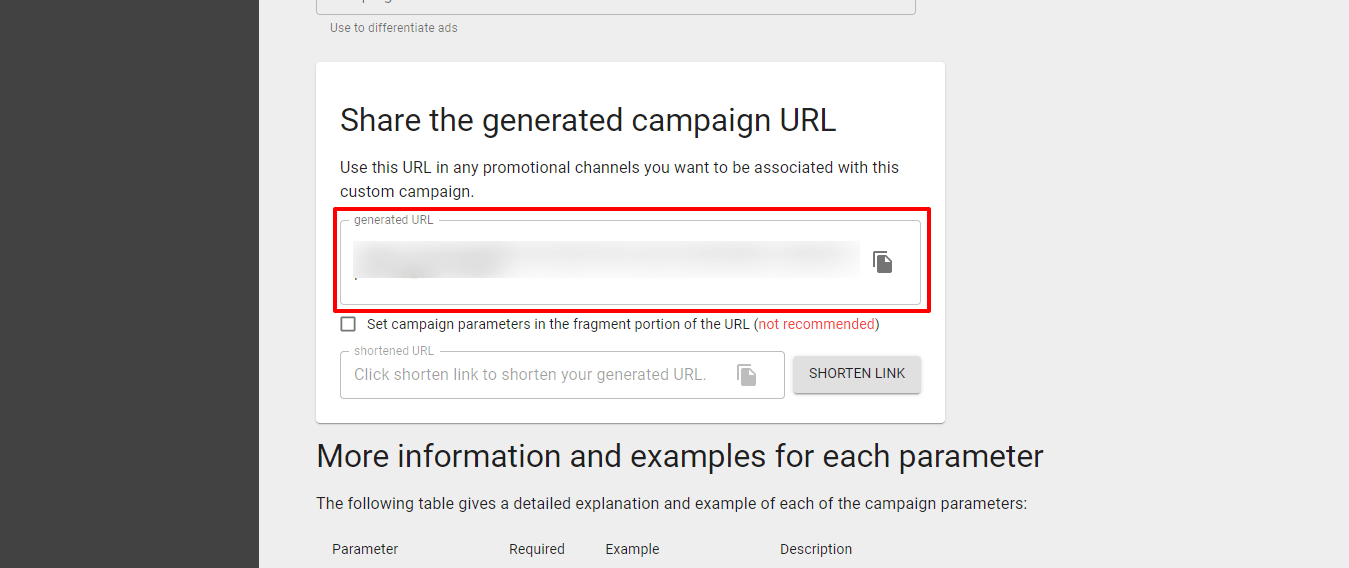
Task: Click 'The following table gives a detailed explanation' text
Action: pos(672,504)
